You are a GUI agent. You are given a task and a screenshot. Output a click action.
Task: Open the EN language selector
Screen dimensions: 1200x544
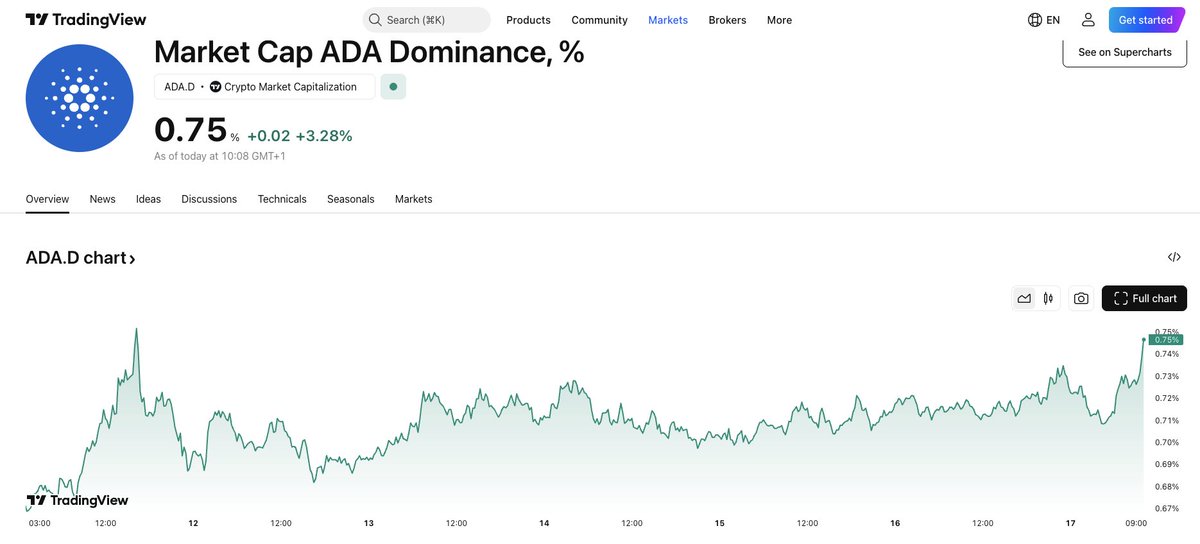point(1053,20)
